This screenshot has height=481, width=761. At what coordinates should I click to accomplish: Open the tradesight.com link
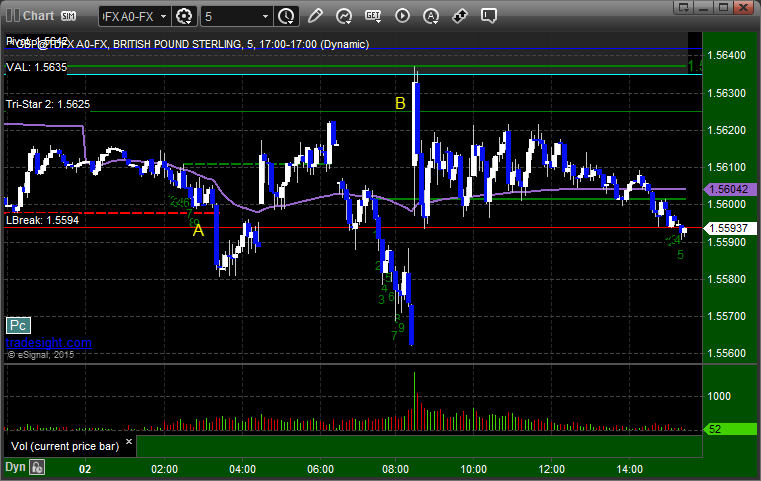49,343
